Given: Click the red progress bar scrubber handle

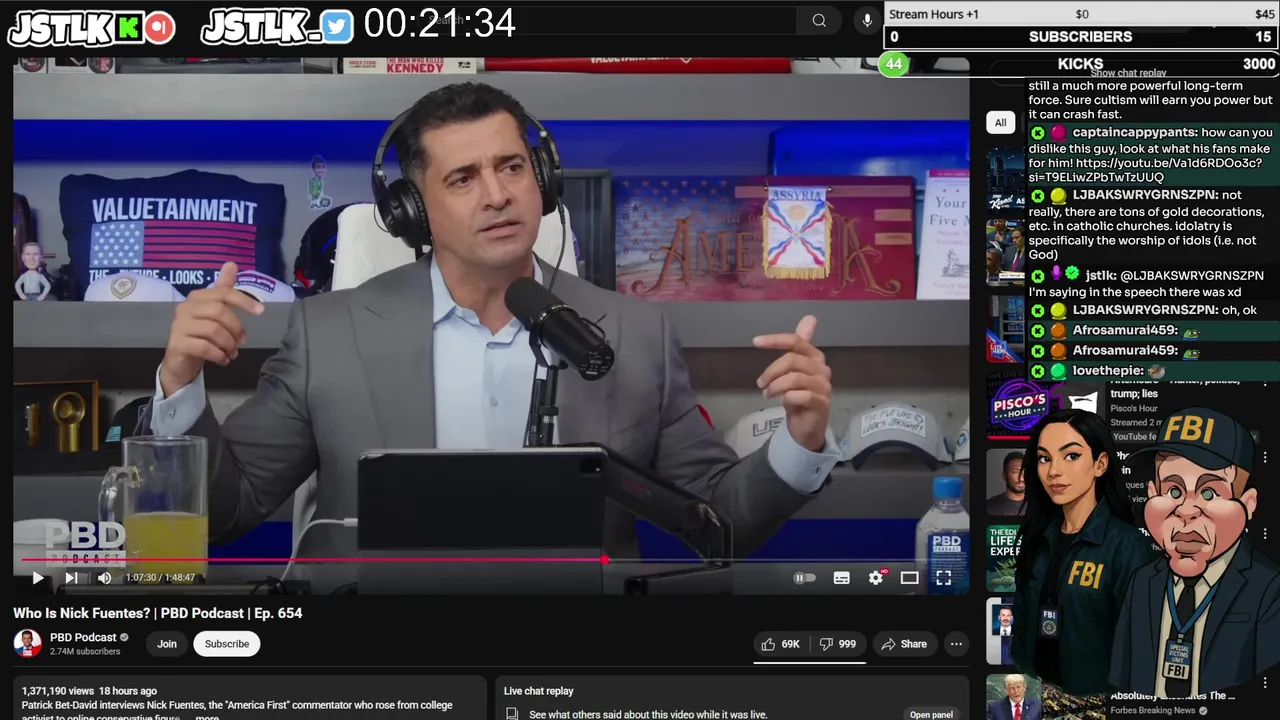Looking at the screenshot, I should (605, 560).
